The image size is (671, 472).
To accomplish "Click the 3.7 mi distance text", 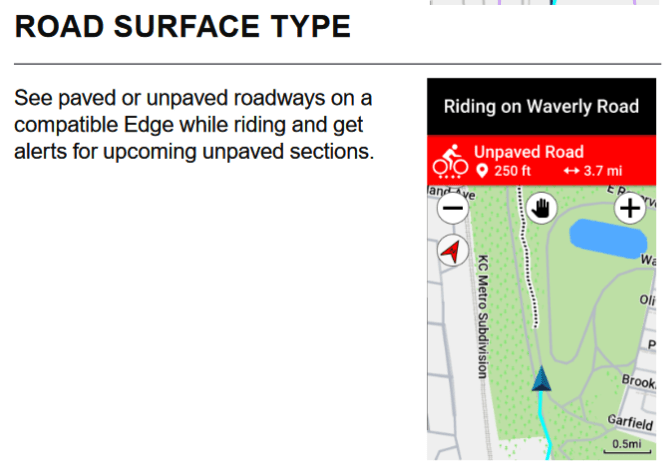I will tap(603, 171).
